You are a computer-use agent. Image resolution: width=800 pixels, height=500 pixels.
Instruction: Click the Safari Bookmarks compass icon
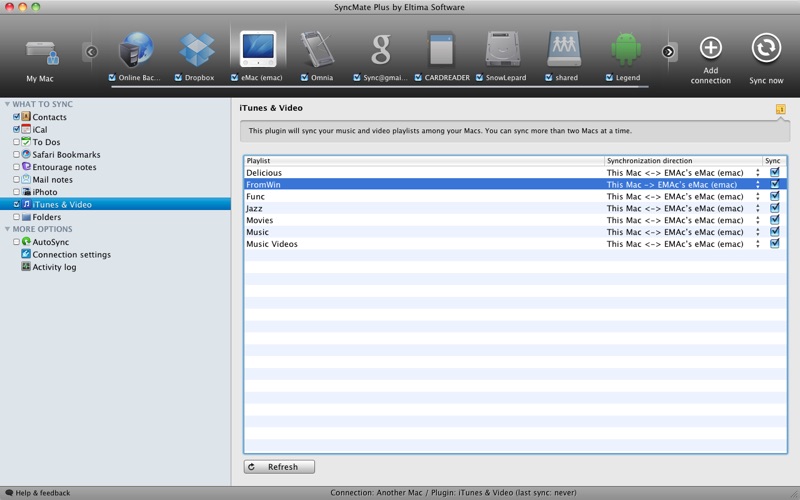pyautogui.click(x=26, y=154)
